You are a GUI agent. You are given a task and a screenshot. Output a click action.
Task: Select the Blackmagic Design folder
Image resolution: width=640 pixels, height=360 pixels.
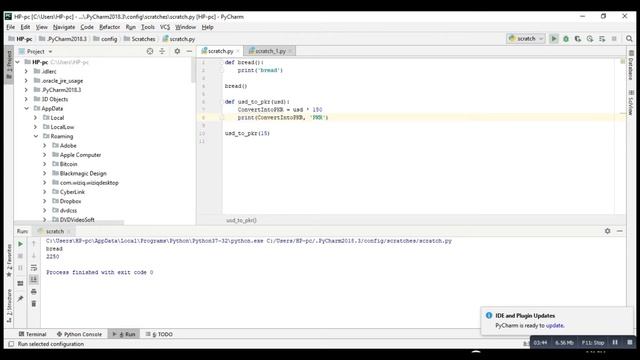[83, 173]
